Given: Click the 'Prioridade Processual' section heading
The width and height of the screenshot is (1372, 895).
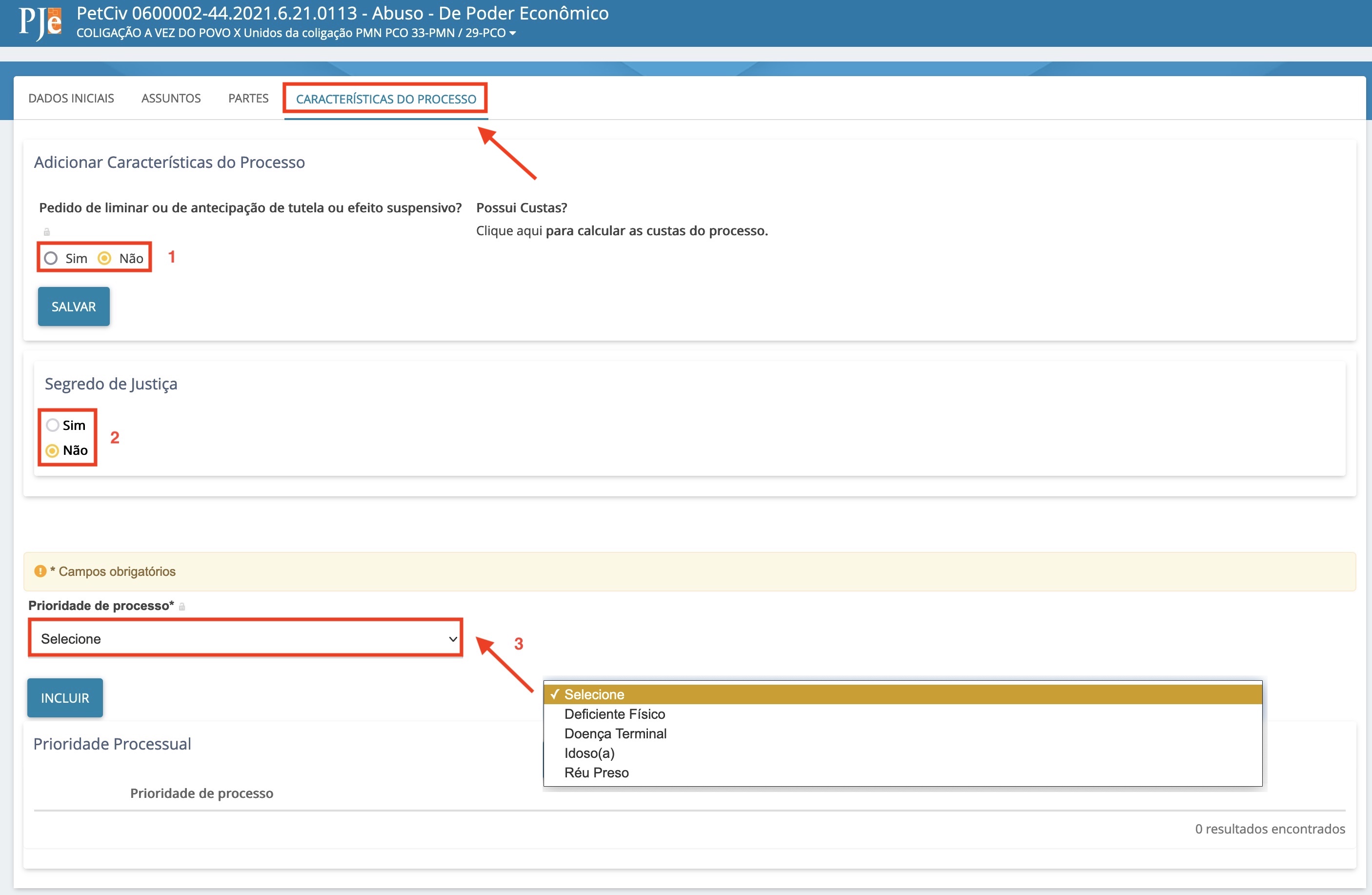Looking at the screenshot, I should (112, 744).
